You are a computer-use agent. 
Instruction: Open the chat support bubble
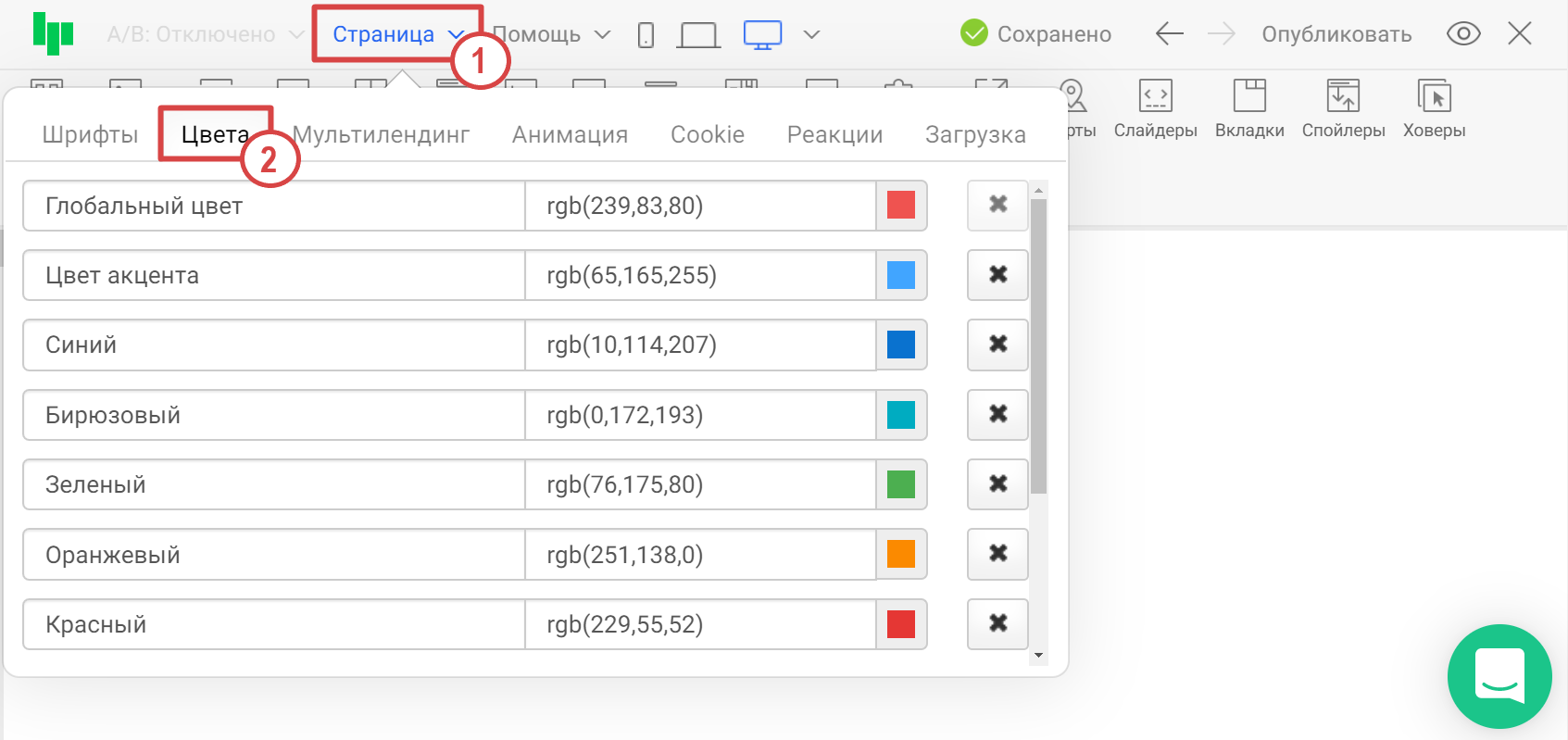point(1499,676)
